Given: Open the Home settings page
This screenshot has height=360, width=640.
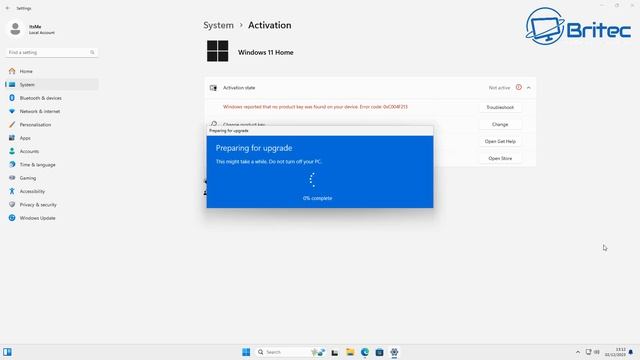Looking at the screenshot, I should pos(51,71).
